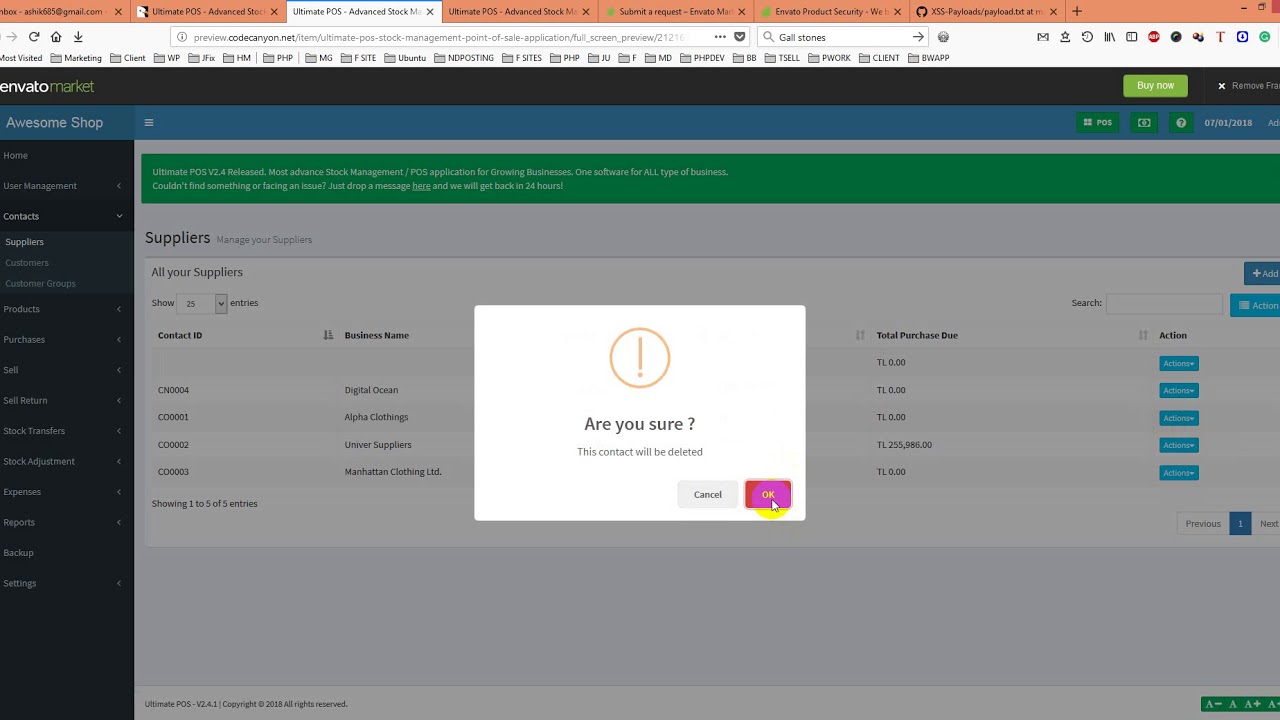Open a new browser tab with plus
This screenshot has height=720, width=1280.
(x=1077, y=11)
